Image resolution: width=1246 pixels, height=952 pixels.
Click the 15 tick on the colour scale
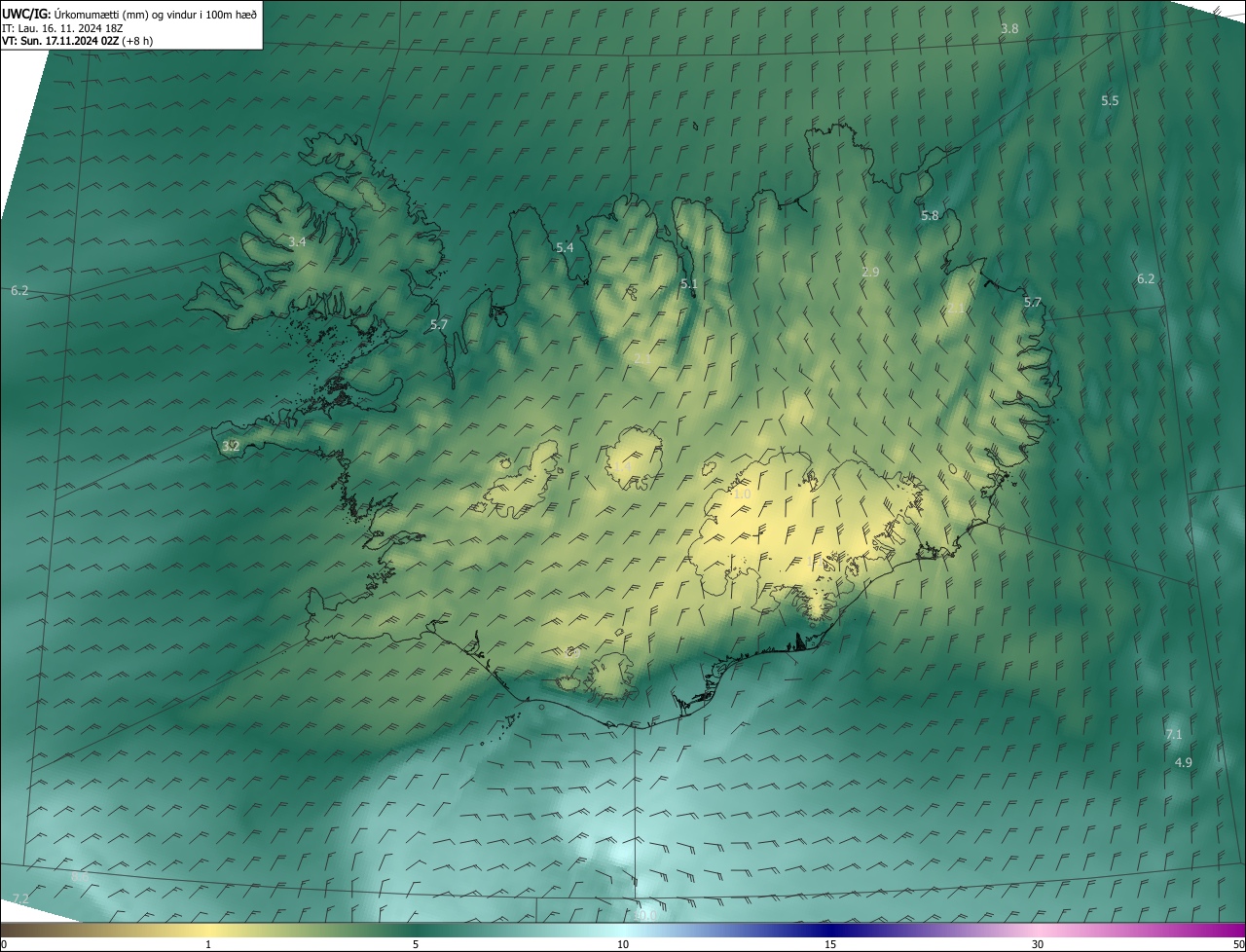(830, 944)
